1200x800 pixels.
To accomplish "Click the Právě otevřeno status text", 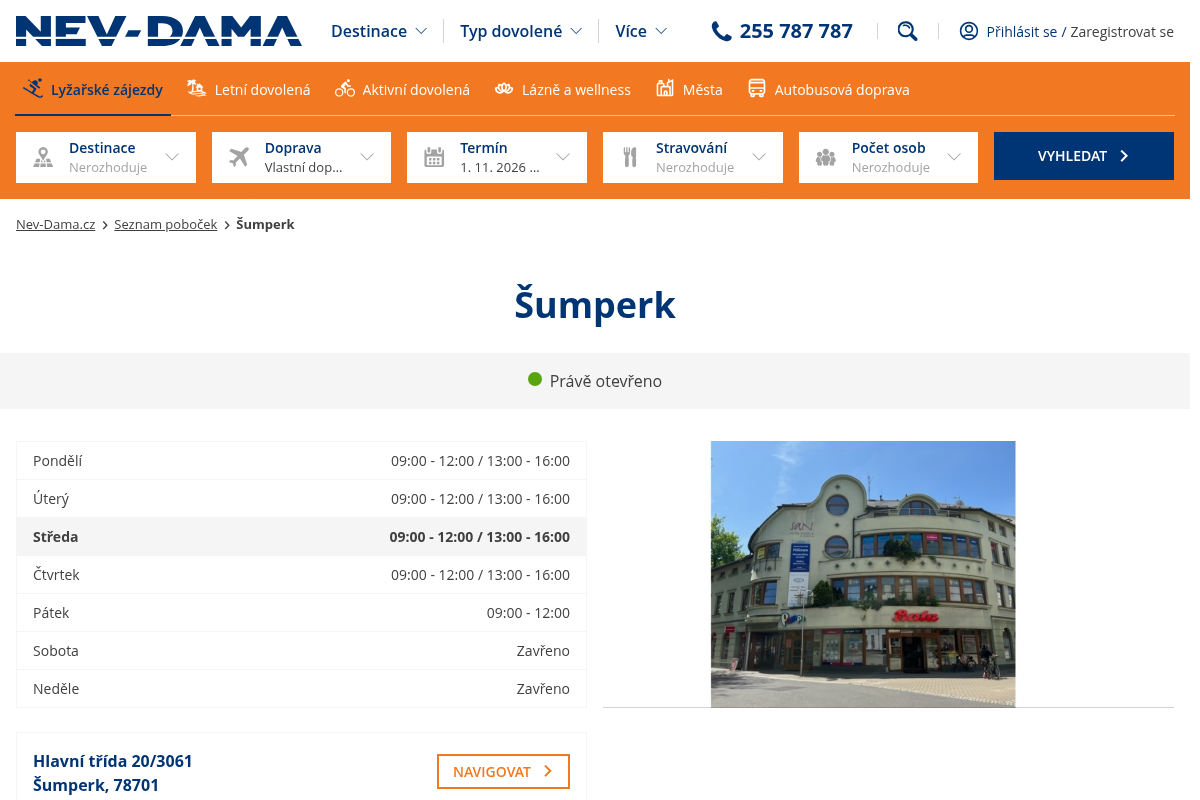I will pos(606,381).
